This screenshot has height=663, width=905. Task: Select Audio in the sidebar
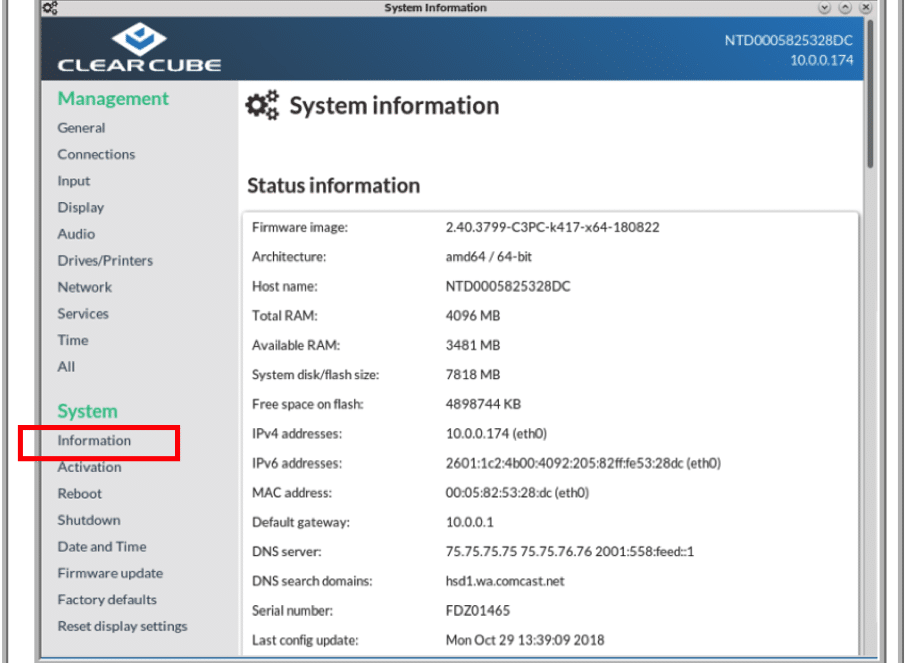76,234
